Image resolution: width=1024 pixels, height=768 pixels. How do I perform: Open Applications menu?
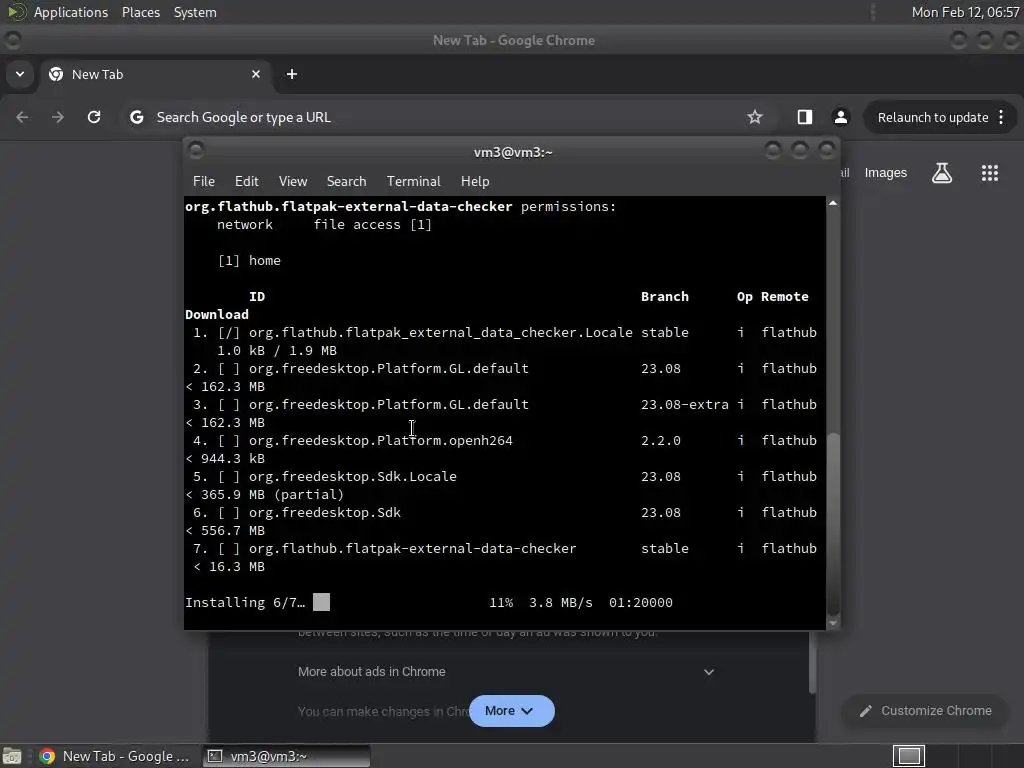click(x=71, y=12)
